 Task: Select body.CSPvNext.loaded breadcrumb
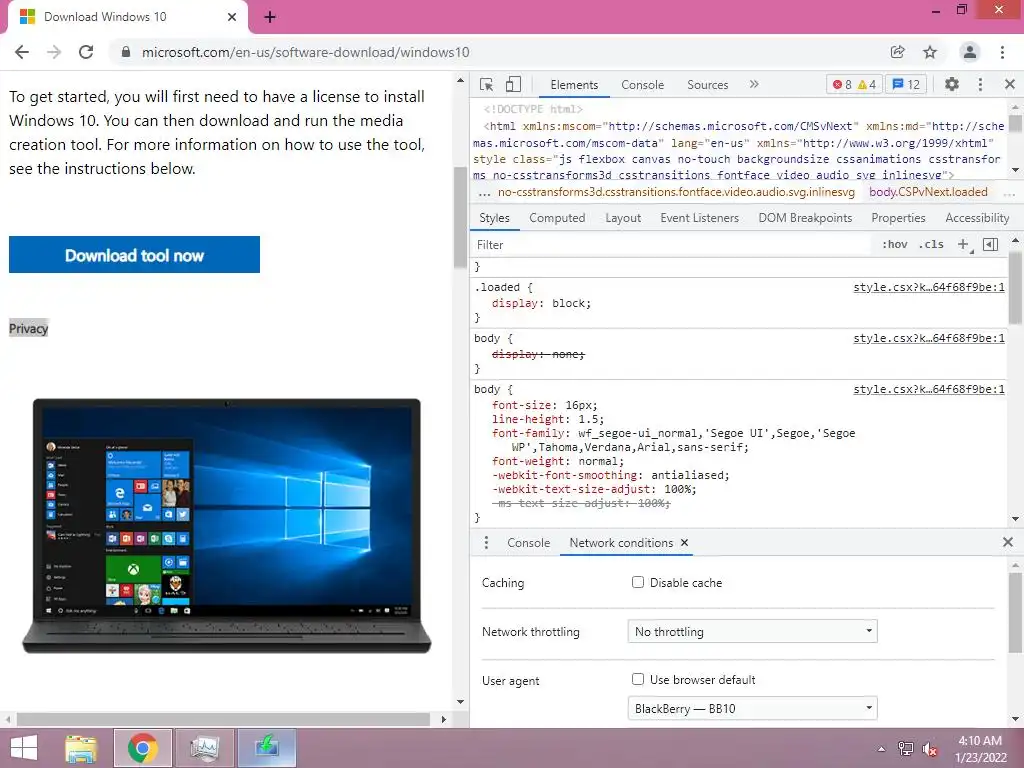click(x=928, y=192)
